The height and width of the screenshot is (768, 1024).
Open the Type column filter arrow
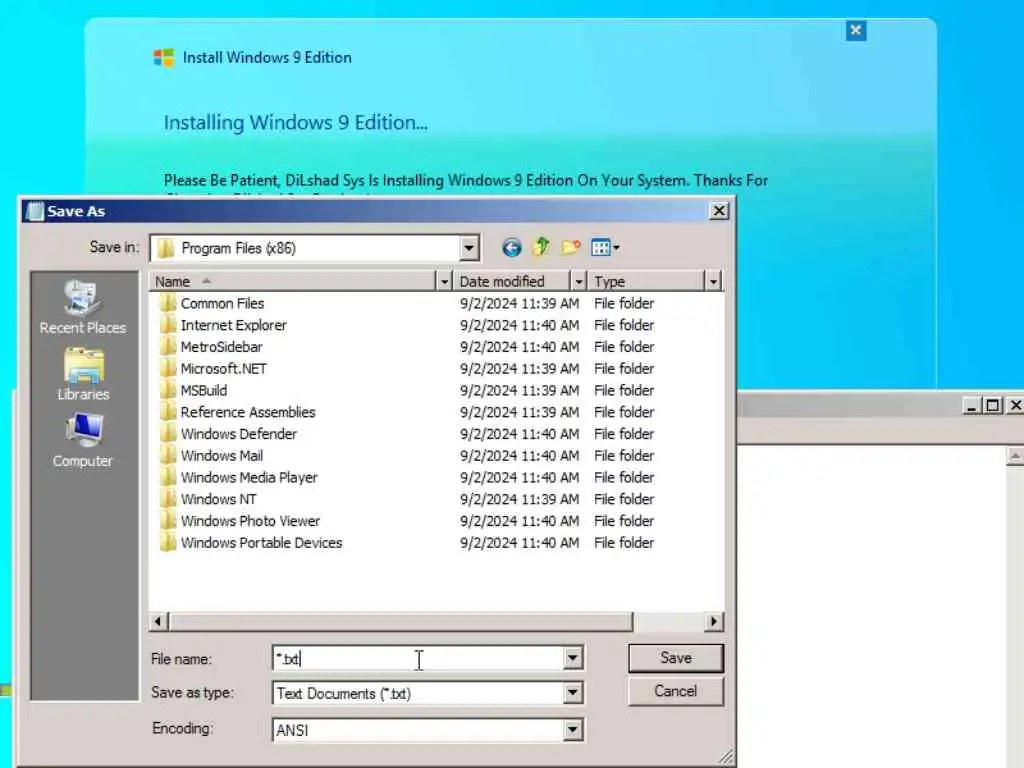pos(713,281)
